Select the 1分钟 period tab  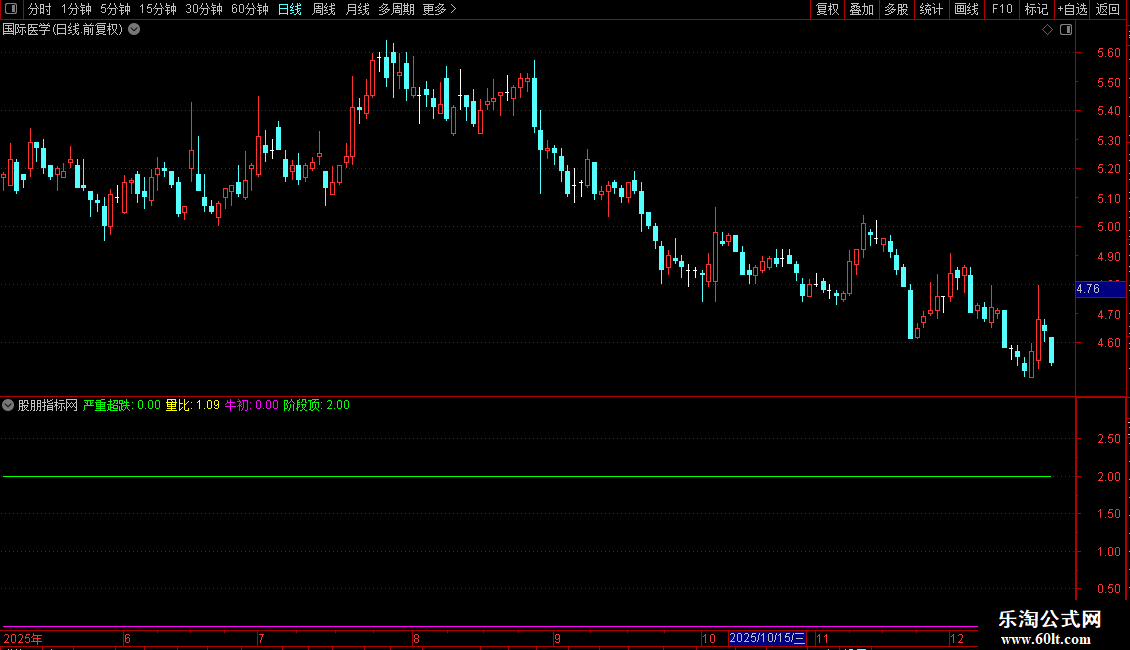[x=76, y=9]
